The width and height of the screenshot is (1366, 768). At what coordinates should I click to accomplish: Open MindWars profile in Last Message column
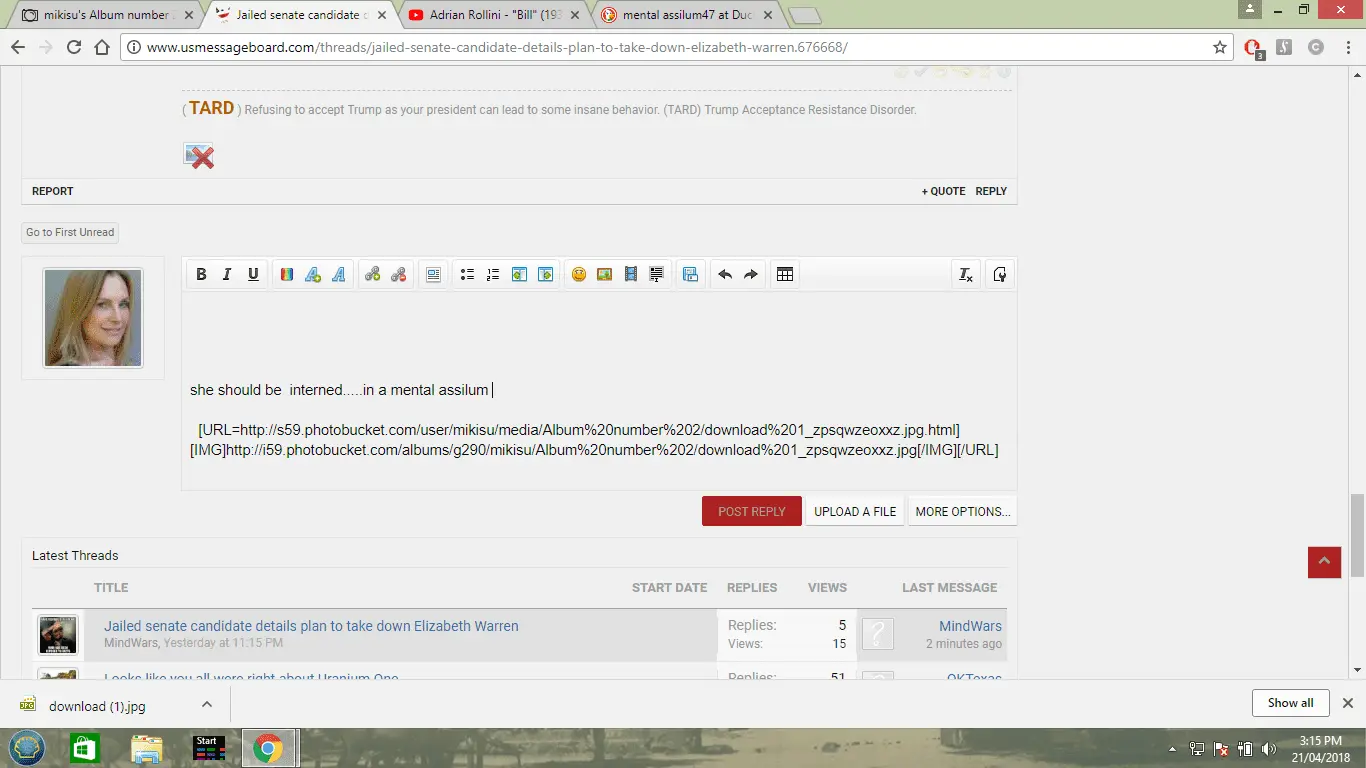click(970, 626)
